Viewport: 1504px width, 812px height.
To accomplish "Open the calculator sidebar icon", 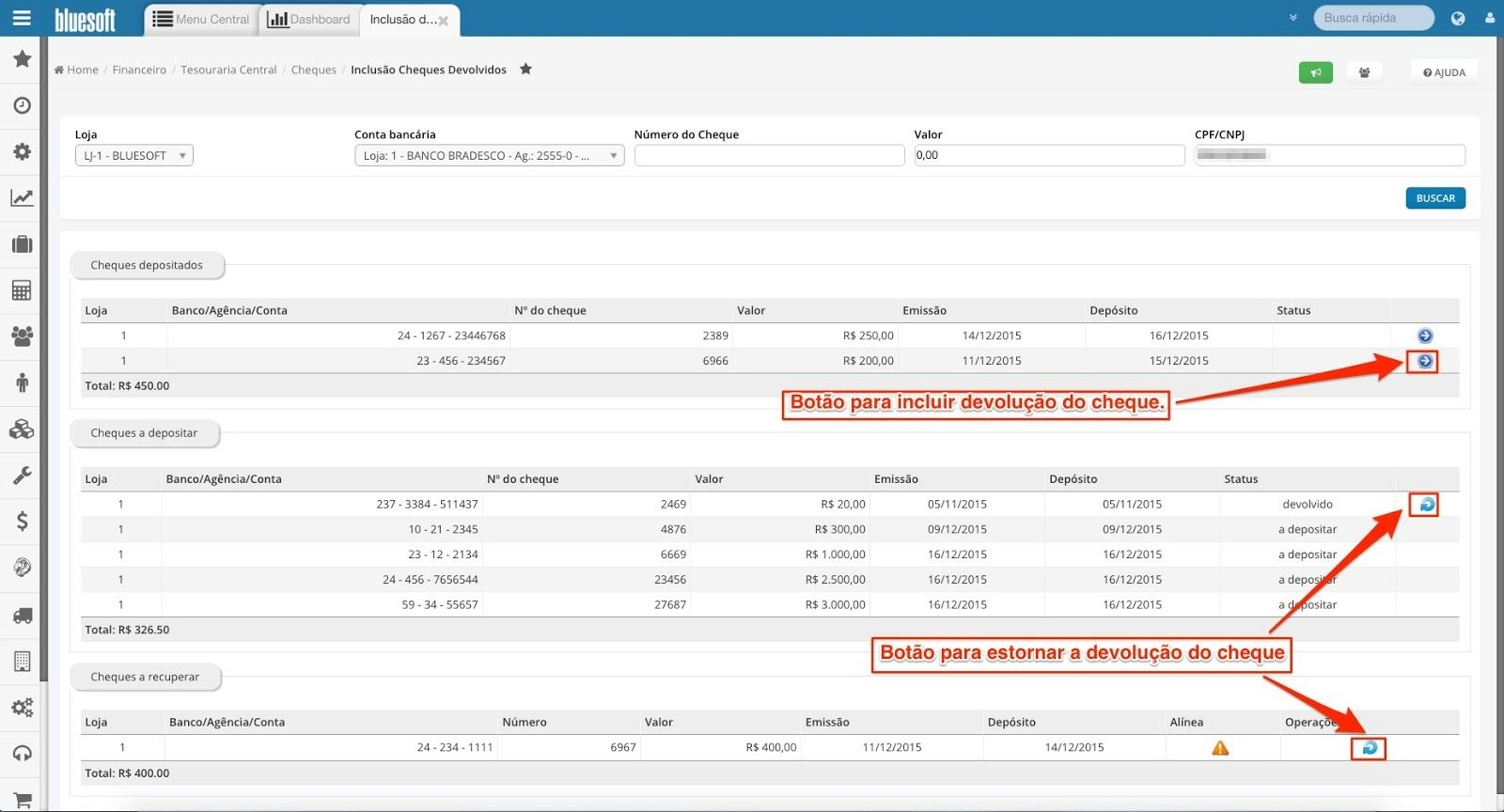I will point(22,289).
